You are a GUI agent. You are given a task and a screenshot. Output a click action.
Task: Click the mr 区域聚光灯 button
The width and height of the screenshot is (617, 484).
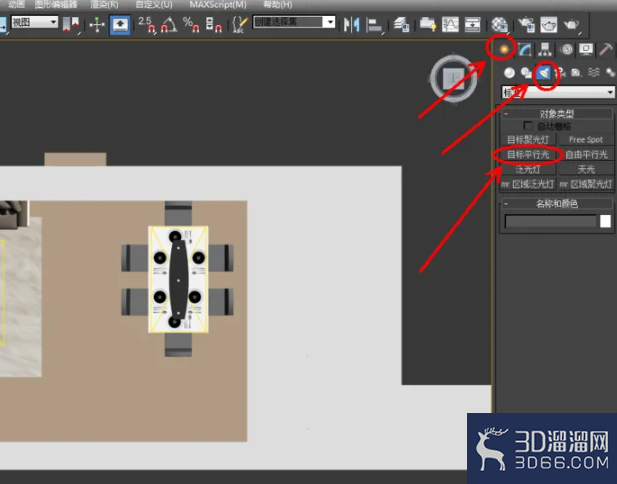point(586,184)
